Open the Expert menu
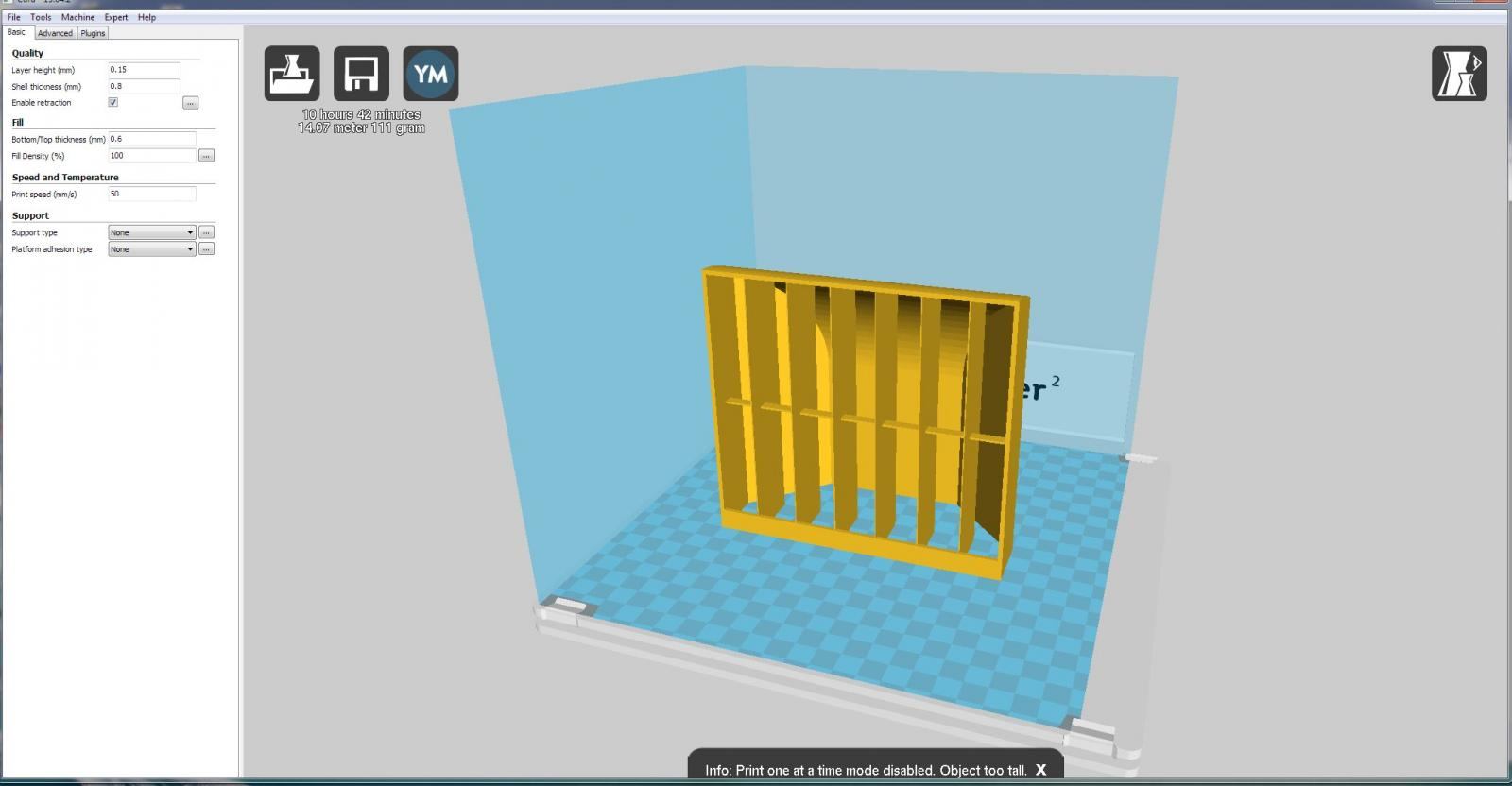The width and height of the screenshot is (1512, 786). tap(116, 17)
